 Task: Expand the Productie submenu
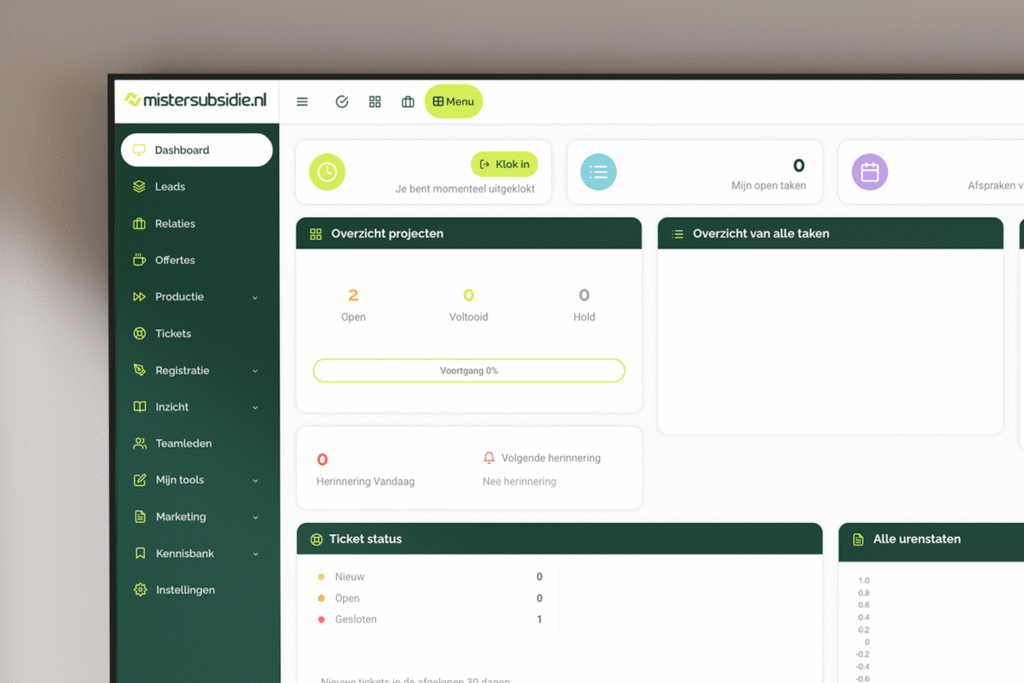[x=255, y=298]
